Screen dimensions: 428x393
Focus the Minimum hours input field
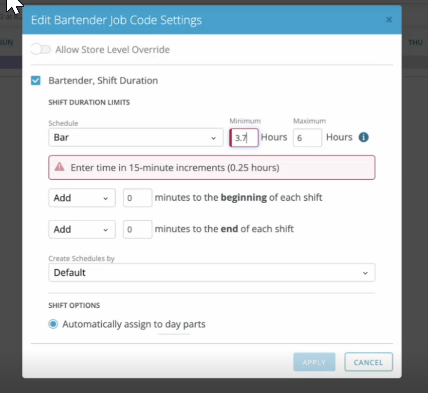click(244, 138)
